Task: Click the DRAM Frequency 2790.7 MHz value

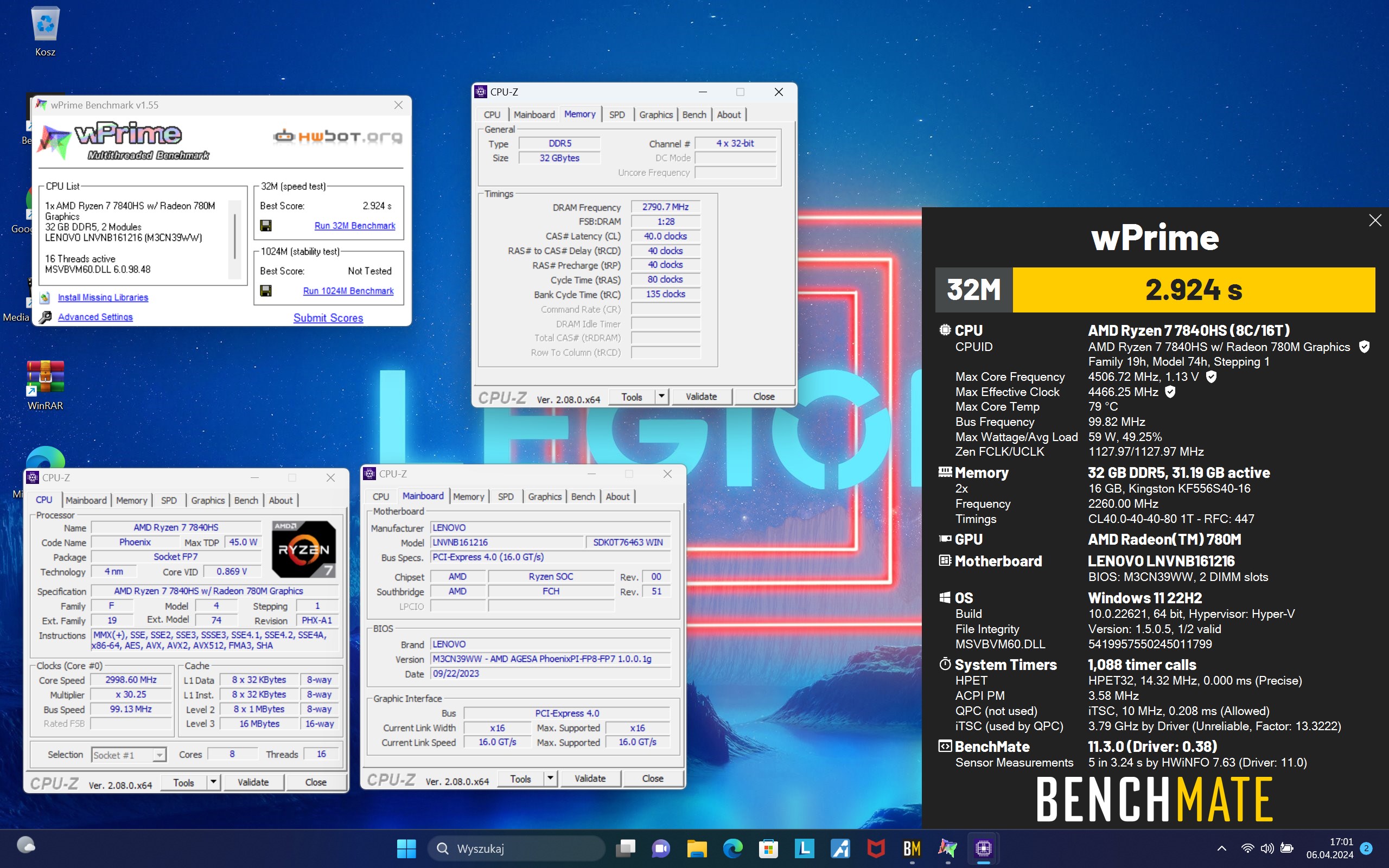Action: pos(665,207)
